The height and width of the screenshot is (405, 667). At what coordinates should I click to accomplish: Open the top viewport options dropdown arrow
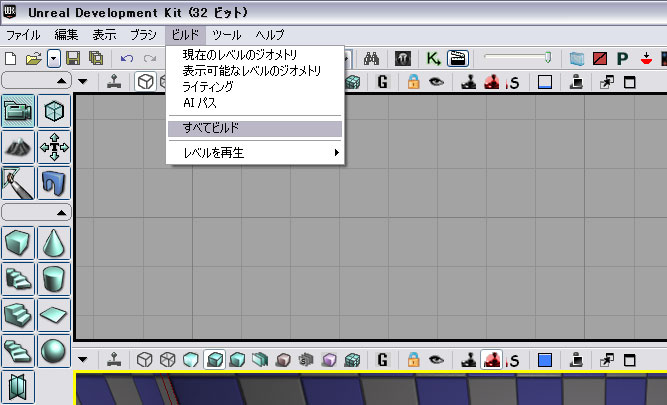(x=83, y=81)
